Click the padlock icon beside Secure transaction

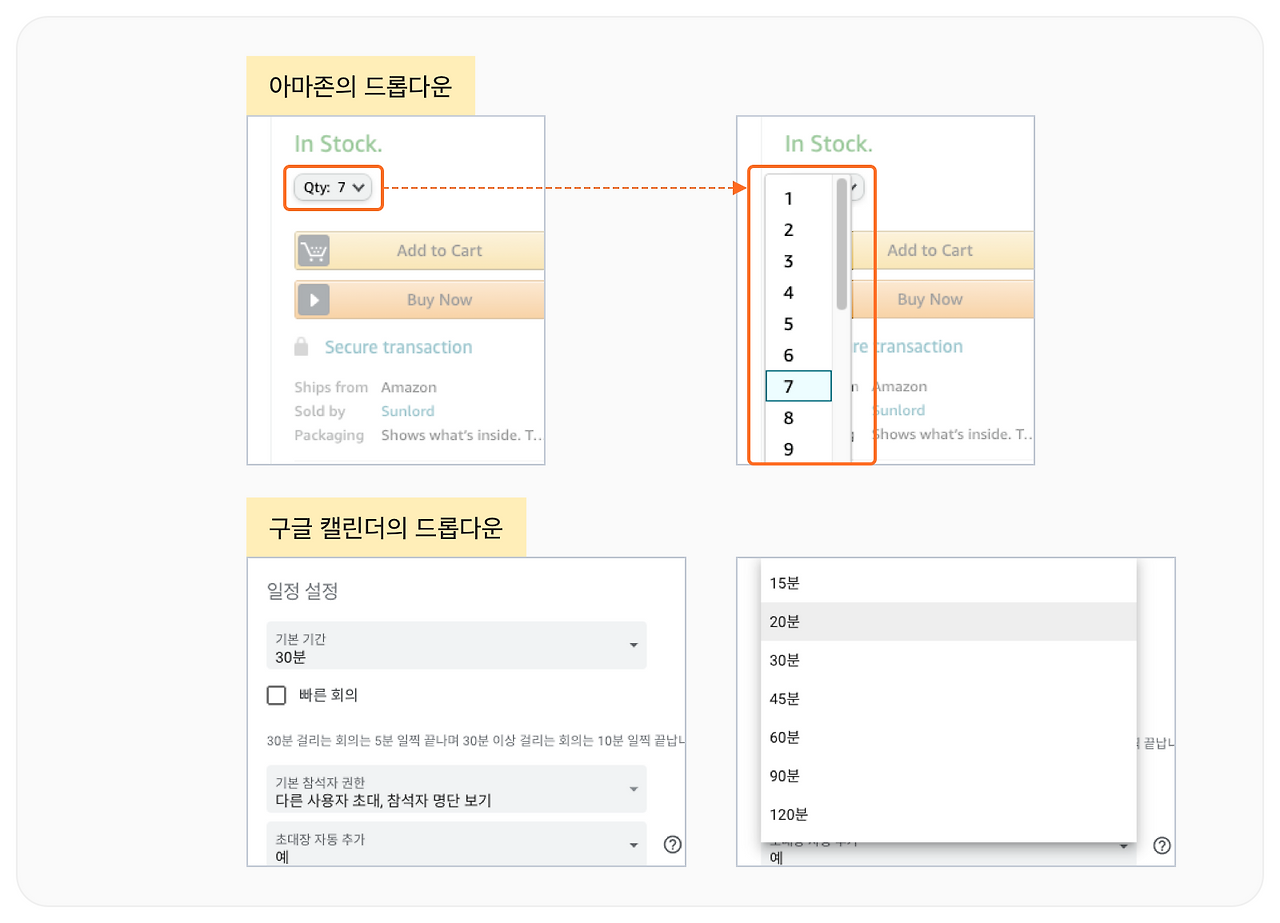[x=301, y=347]
